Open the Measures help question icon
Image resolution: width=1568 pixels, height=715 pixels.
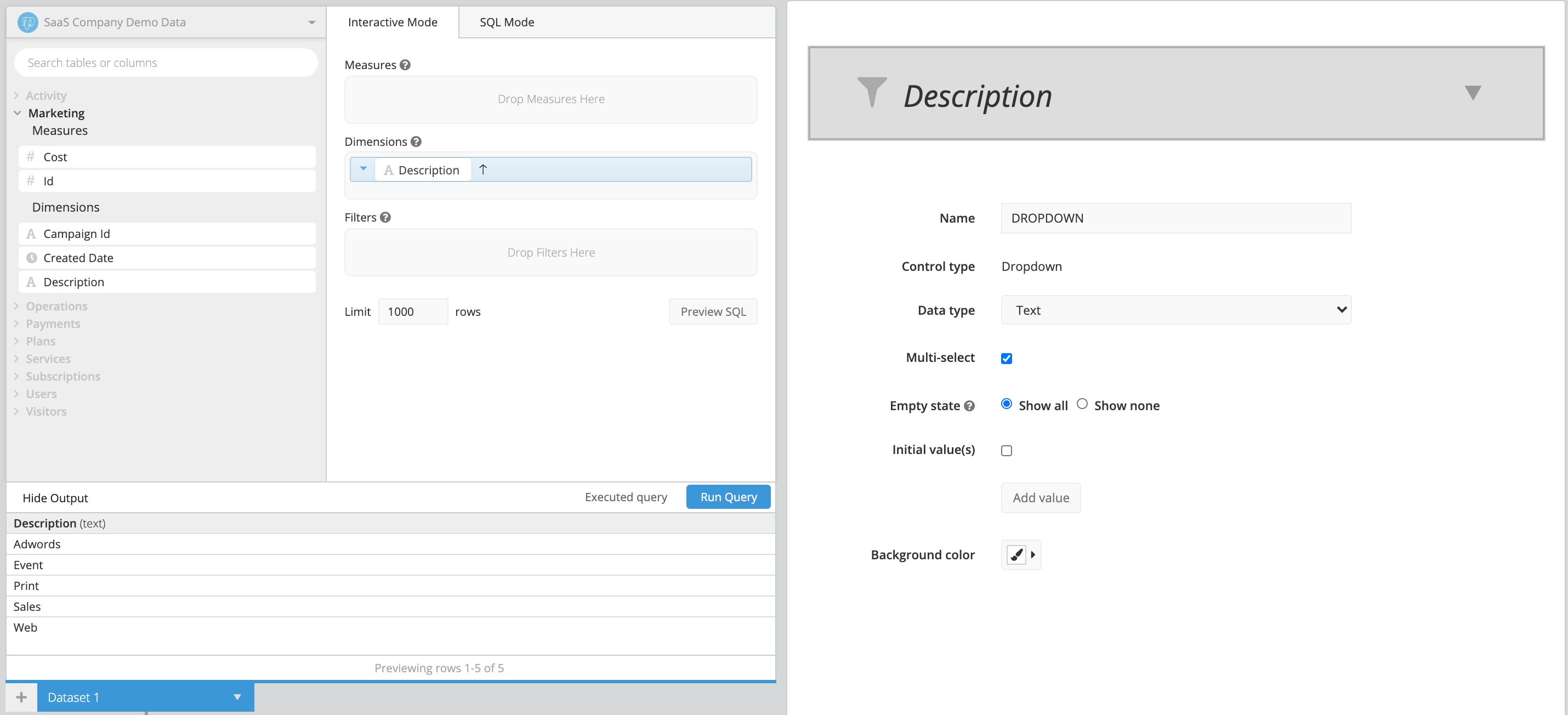click(405, 65)
